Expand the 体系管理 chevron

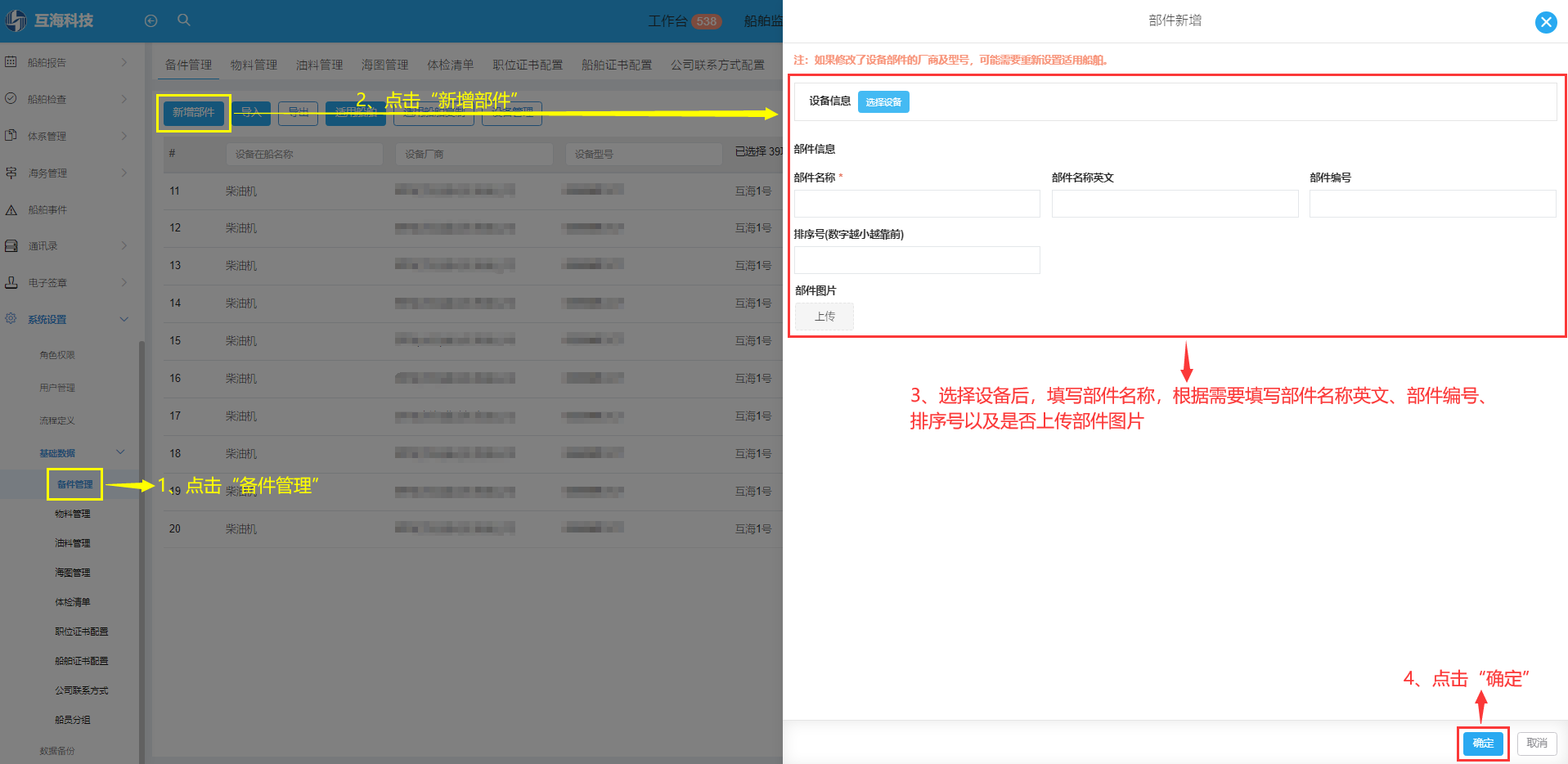(x=124, y=136)
